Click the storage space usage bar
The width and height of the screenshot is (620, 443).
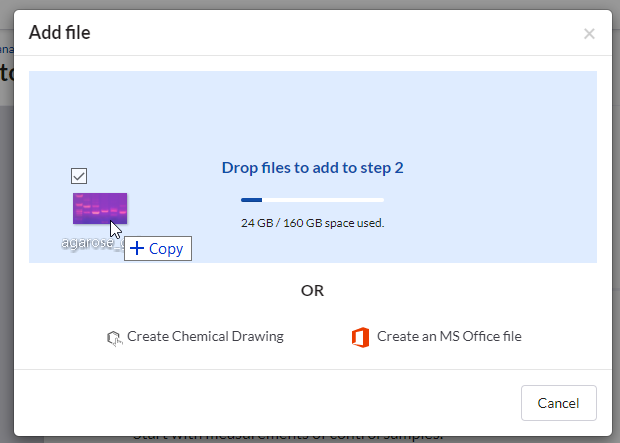pyautogui.click(x=312, y=200)
